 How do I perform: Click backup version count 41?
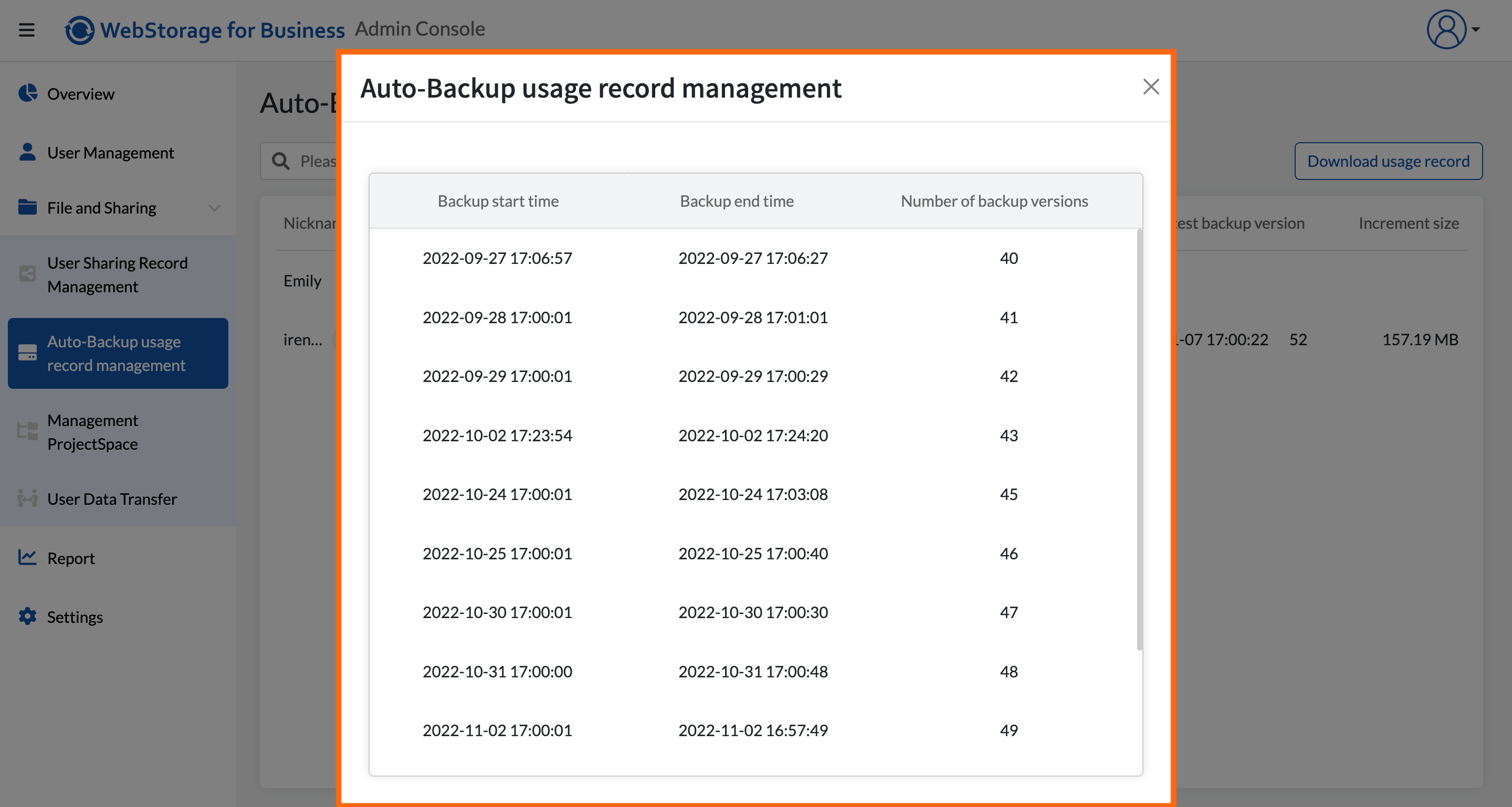pyautogui.click(x=1009, y=317)
